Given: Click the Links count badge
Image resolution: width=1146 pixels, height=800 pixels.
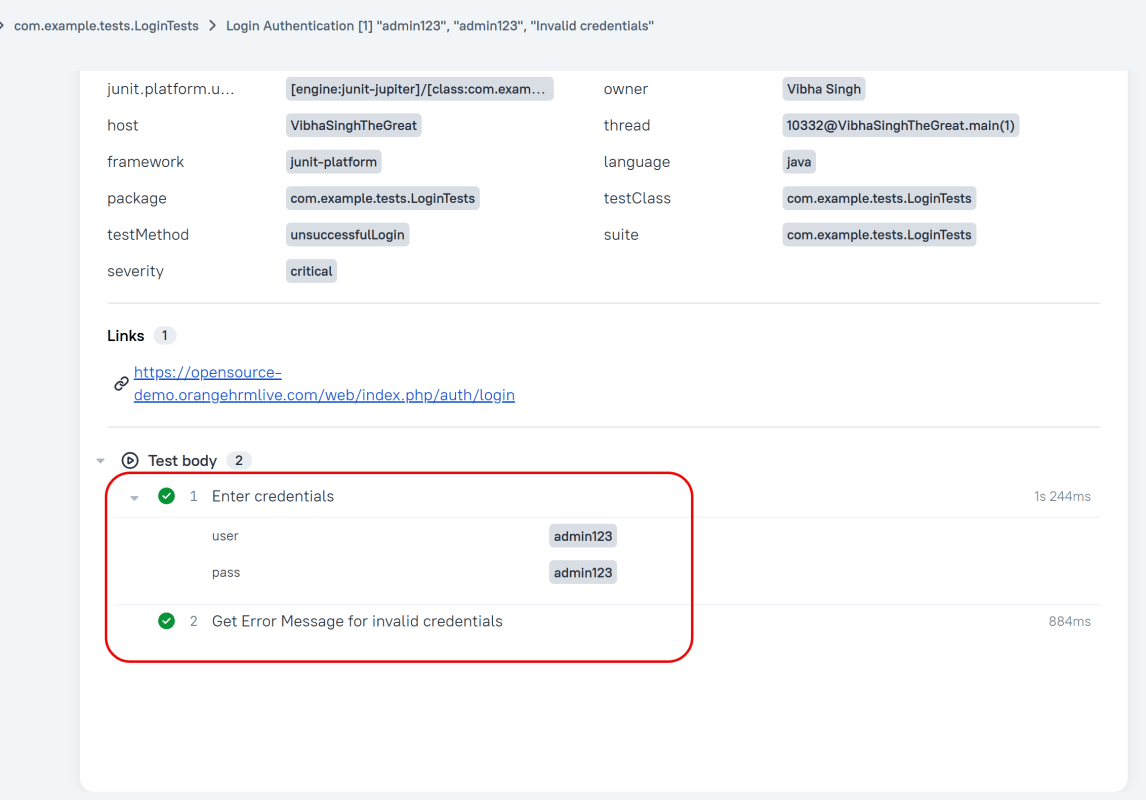Looking at the screenshot, I should point(165,336).
